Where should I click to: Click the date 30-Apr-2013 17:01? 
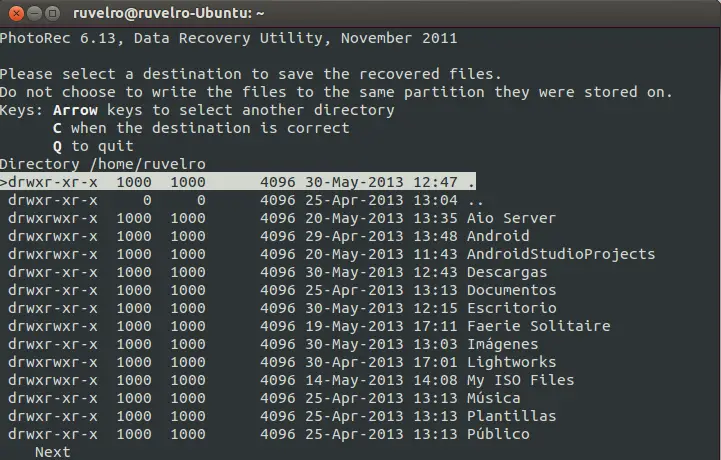pyautogui.click(x=381, y=362)
